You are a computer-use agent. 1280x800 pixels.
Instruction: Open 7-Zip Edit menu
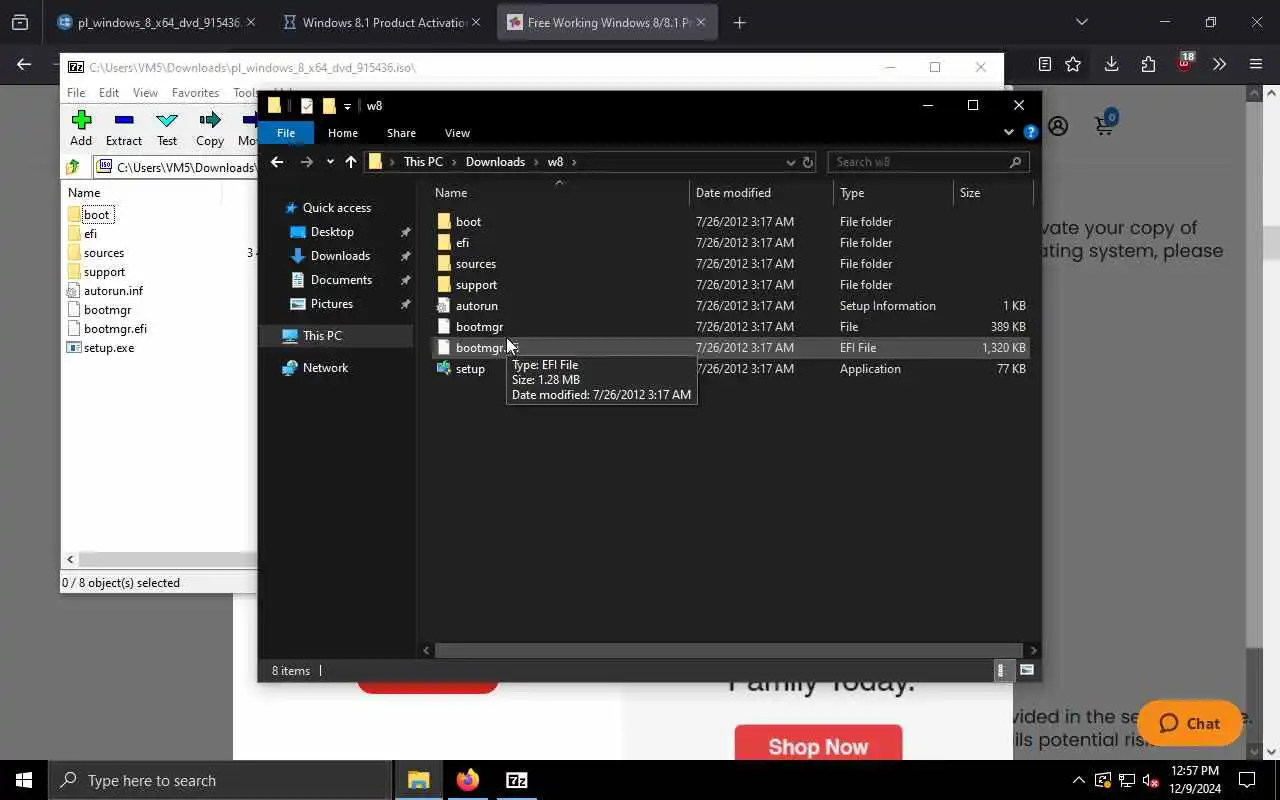(x=109, y=93)
